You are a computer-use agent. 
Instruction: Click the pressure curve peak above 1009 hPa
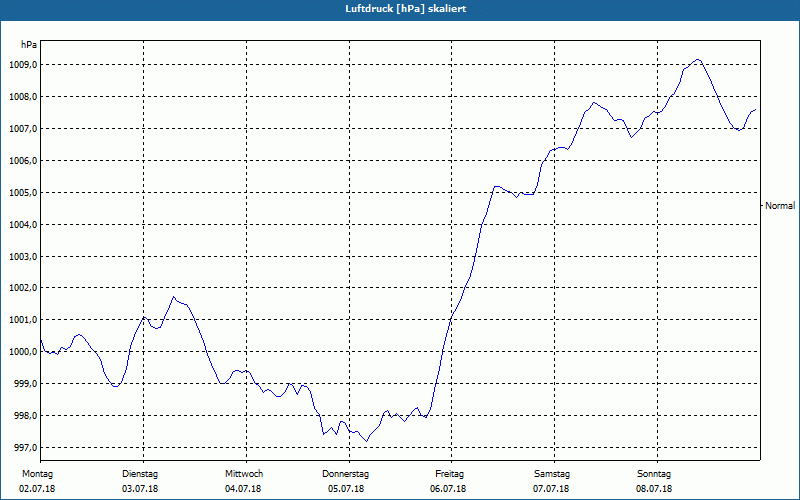pos(698,60)
